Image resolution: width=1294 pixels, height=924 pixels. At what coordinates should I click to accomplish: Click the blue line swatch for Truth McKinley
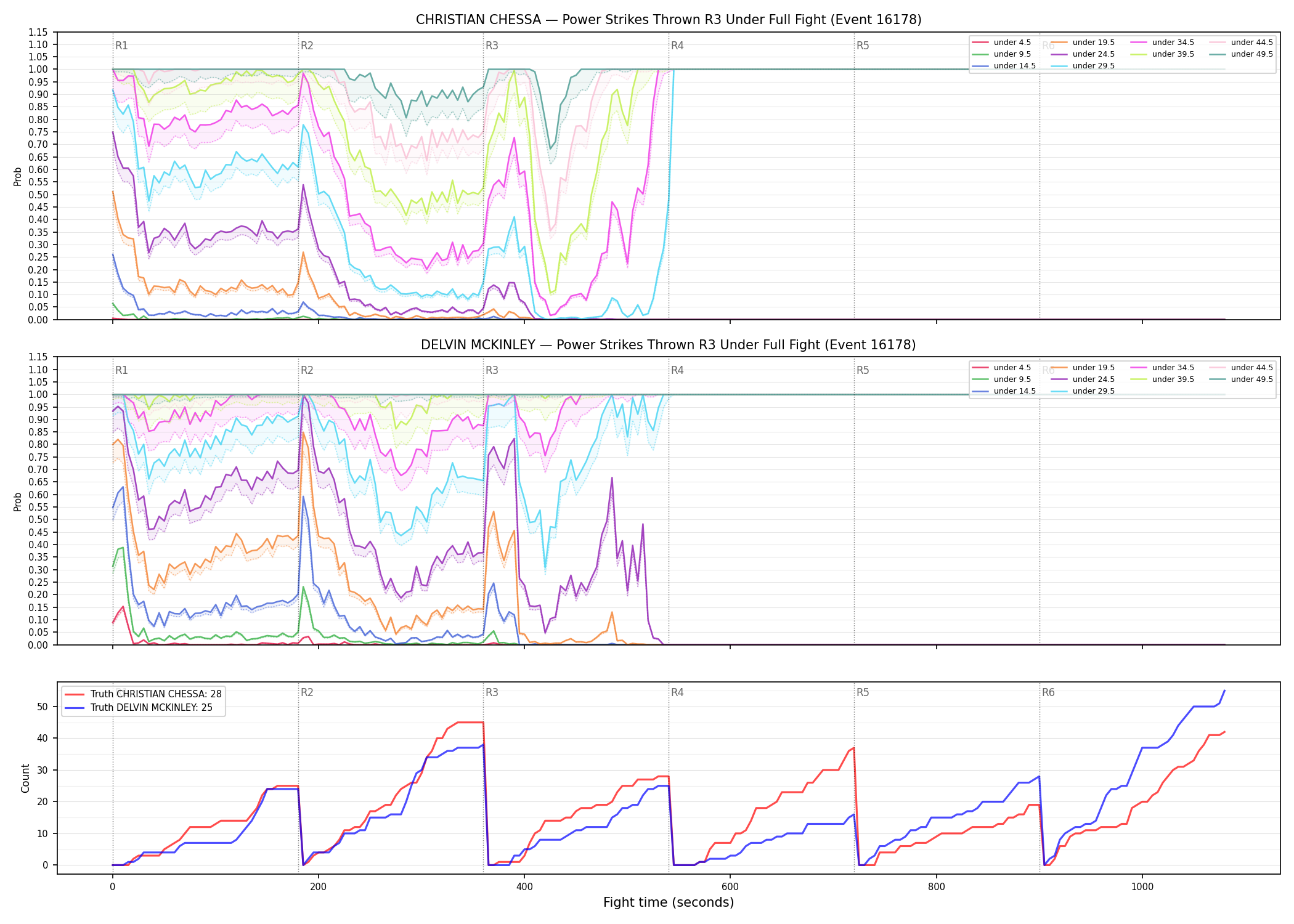coord(75,708)
